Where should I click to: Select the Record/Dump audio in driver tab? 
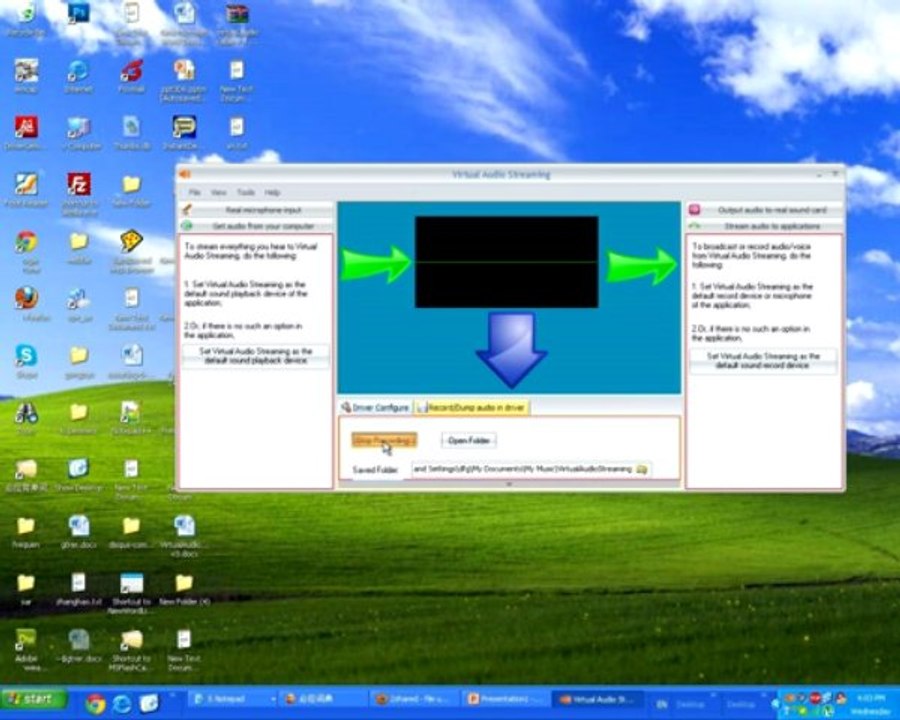pos(471,407)
